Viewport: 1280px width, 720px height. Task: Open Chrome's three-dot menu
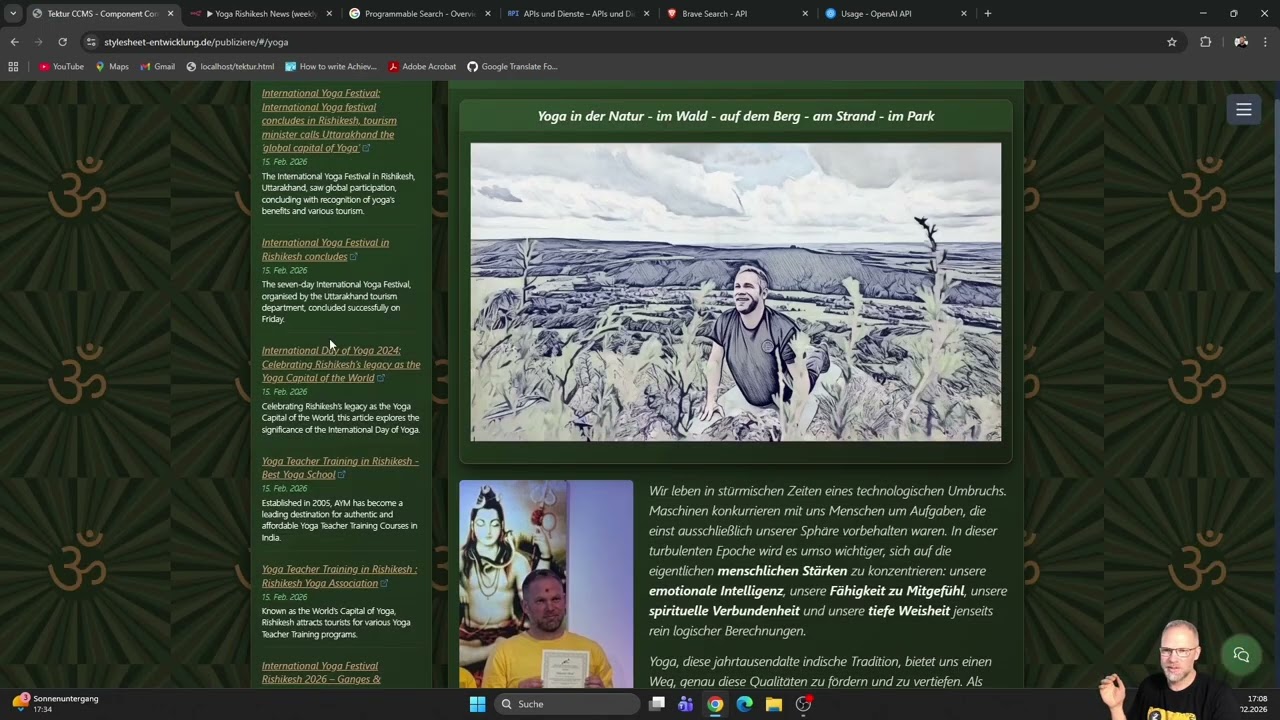click(x=1265, y=42)
